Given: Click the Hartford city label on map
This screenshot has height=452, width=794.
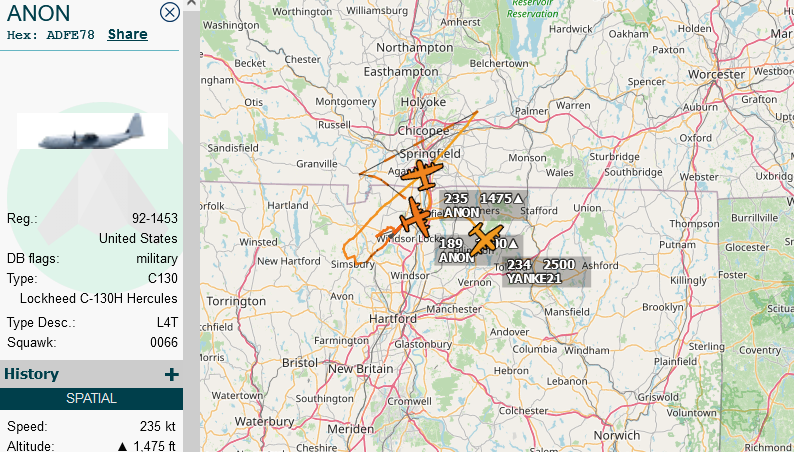Looking at the screenshot, I should point(393,319).
